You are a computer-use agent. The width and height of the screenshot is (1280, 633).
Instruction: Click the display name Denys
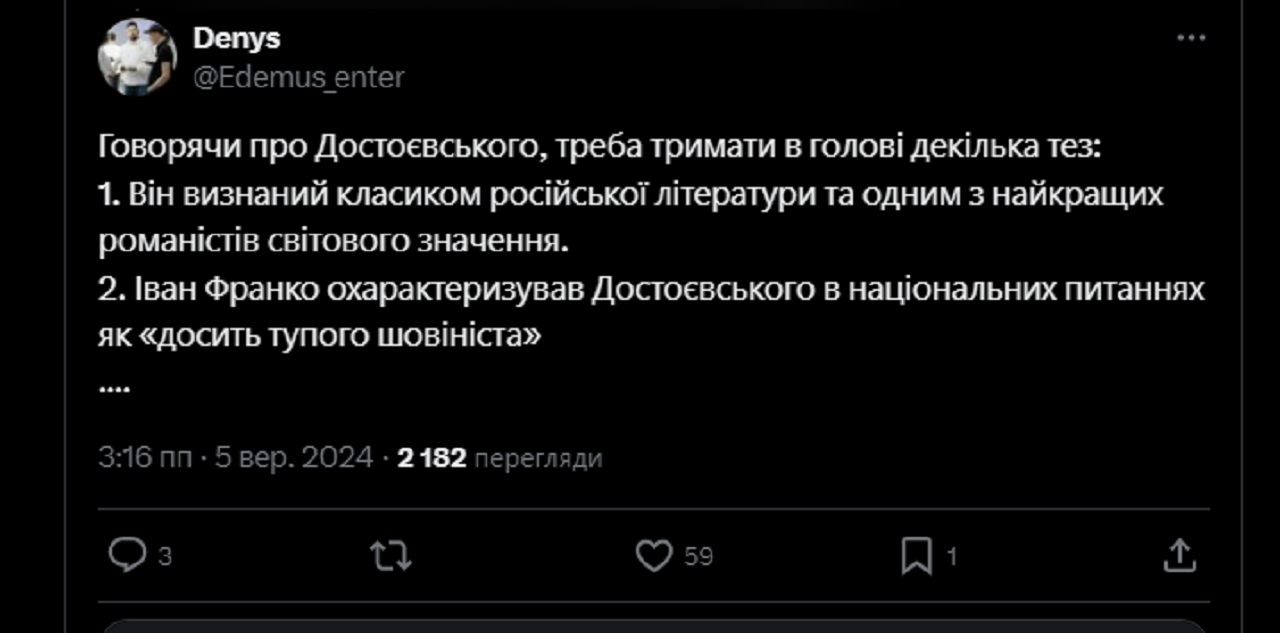click(236, 39)
